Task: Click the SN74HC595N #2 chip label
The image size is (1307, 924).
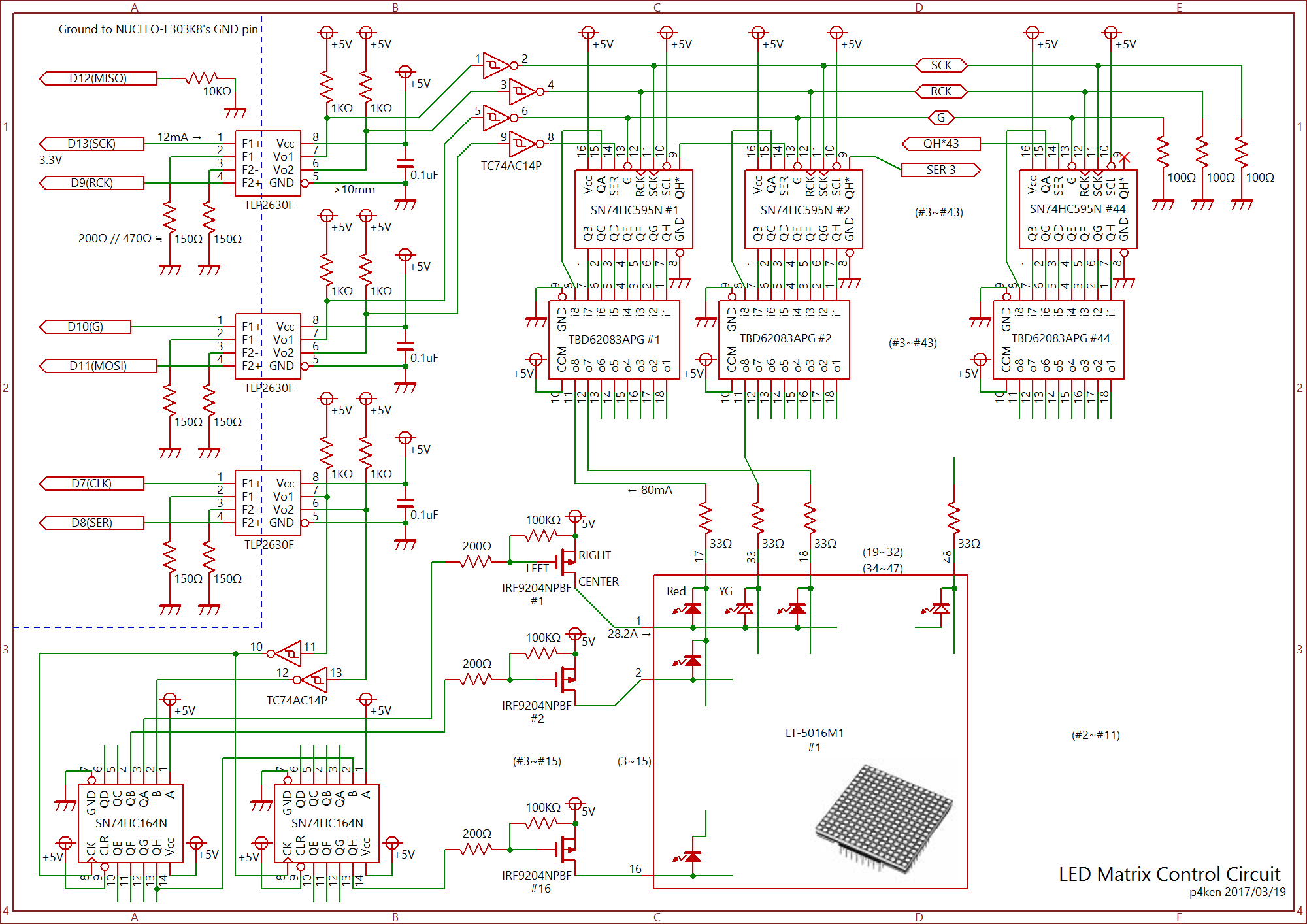Action: (804, 210)
